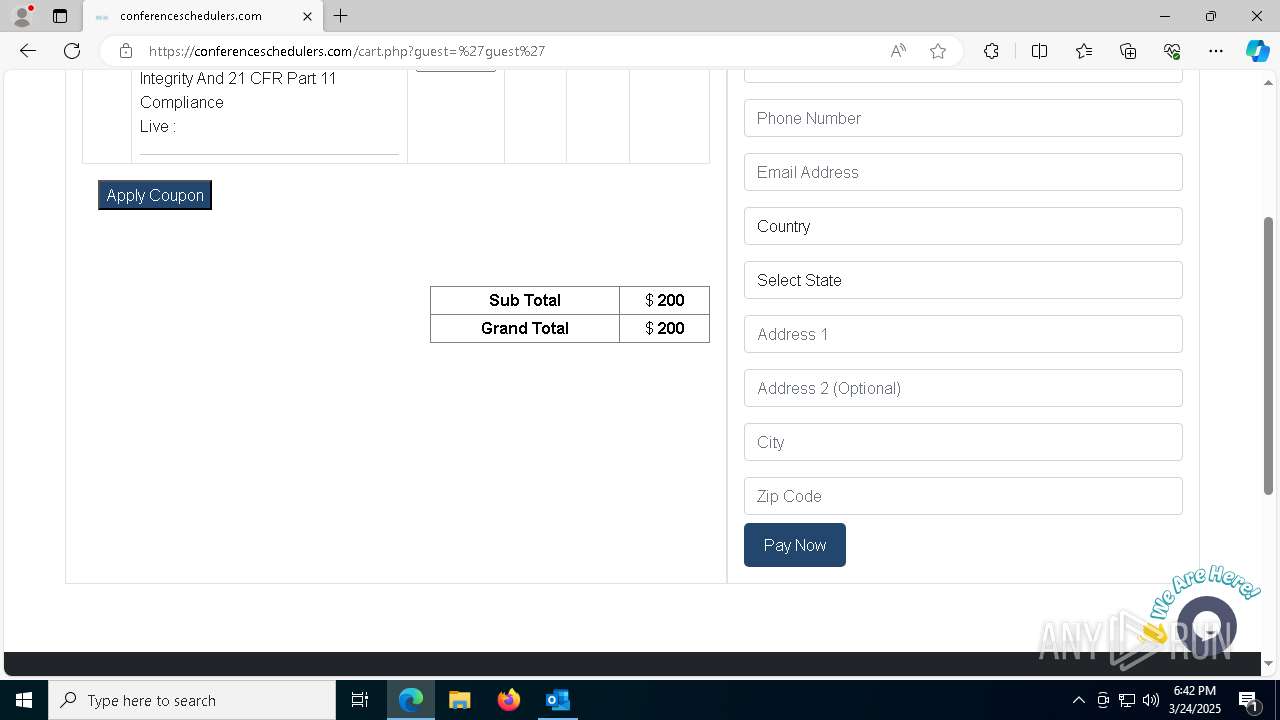
Task: Click the taskbar search box
Action: point(192,700)
